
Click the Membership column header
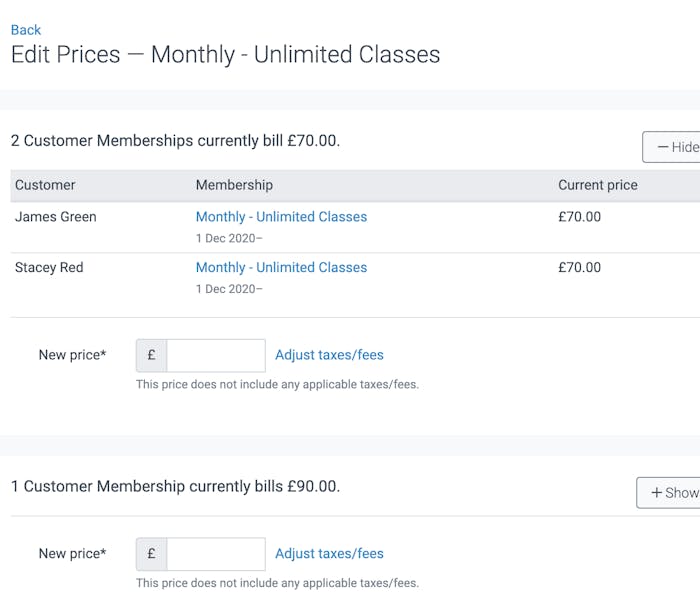pyautogui.click(x=234, y=185)
